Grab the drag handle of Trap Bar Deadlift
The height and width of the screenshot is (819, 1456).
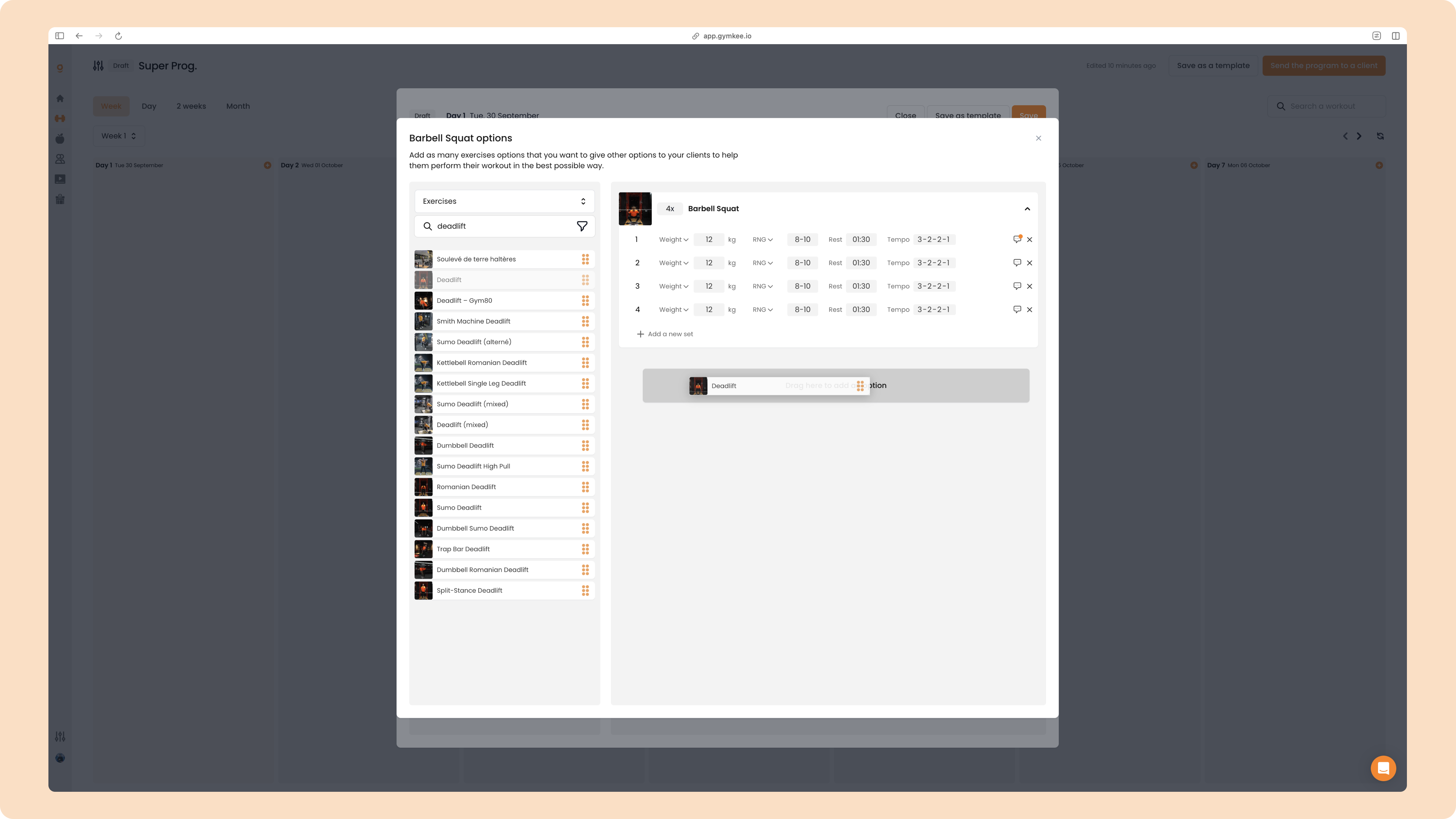(585, 549)
